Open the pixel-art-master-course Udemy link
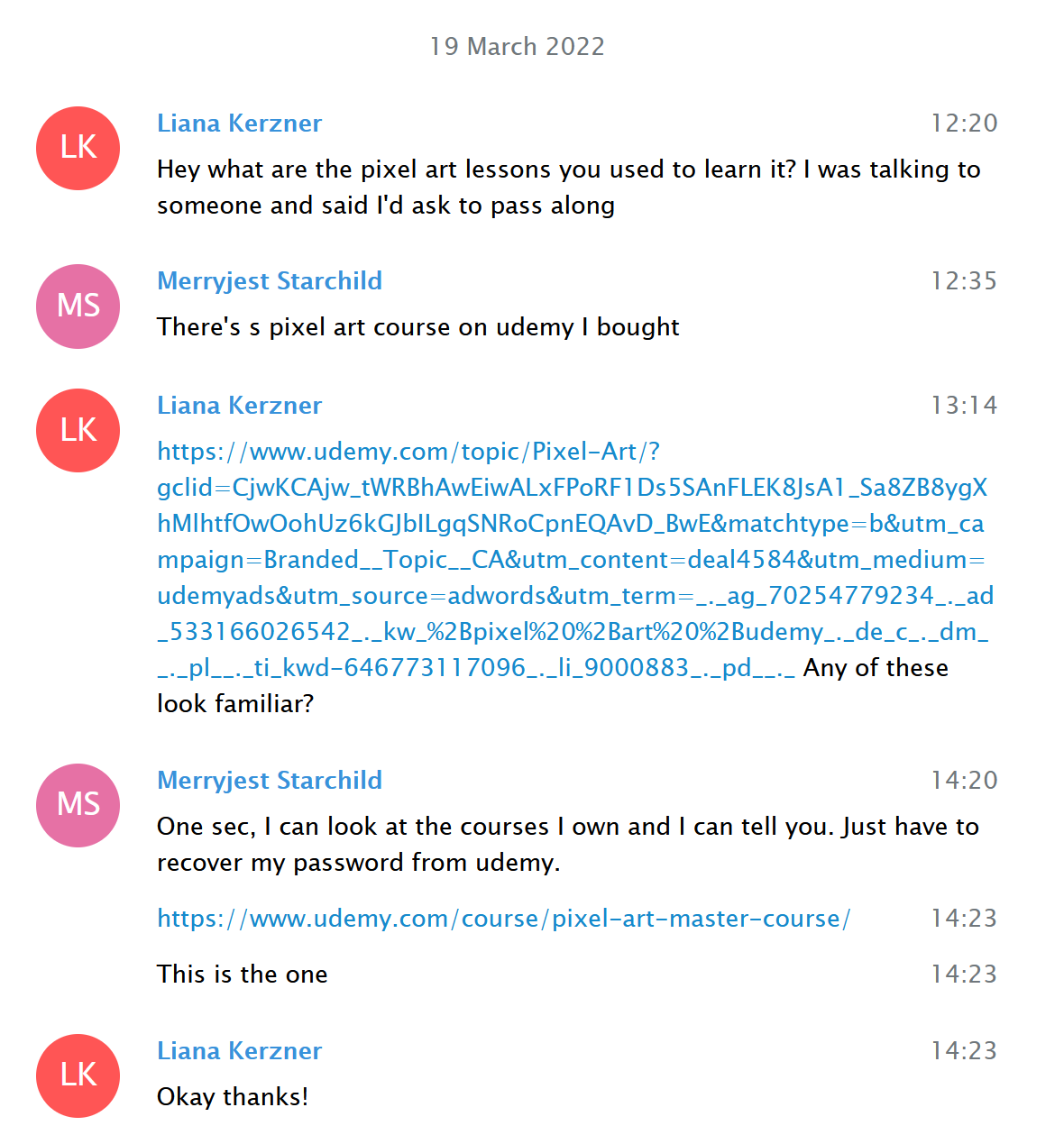This screenshot has height=1144, width=1064. (504, 919)
